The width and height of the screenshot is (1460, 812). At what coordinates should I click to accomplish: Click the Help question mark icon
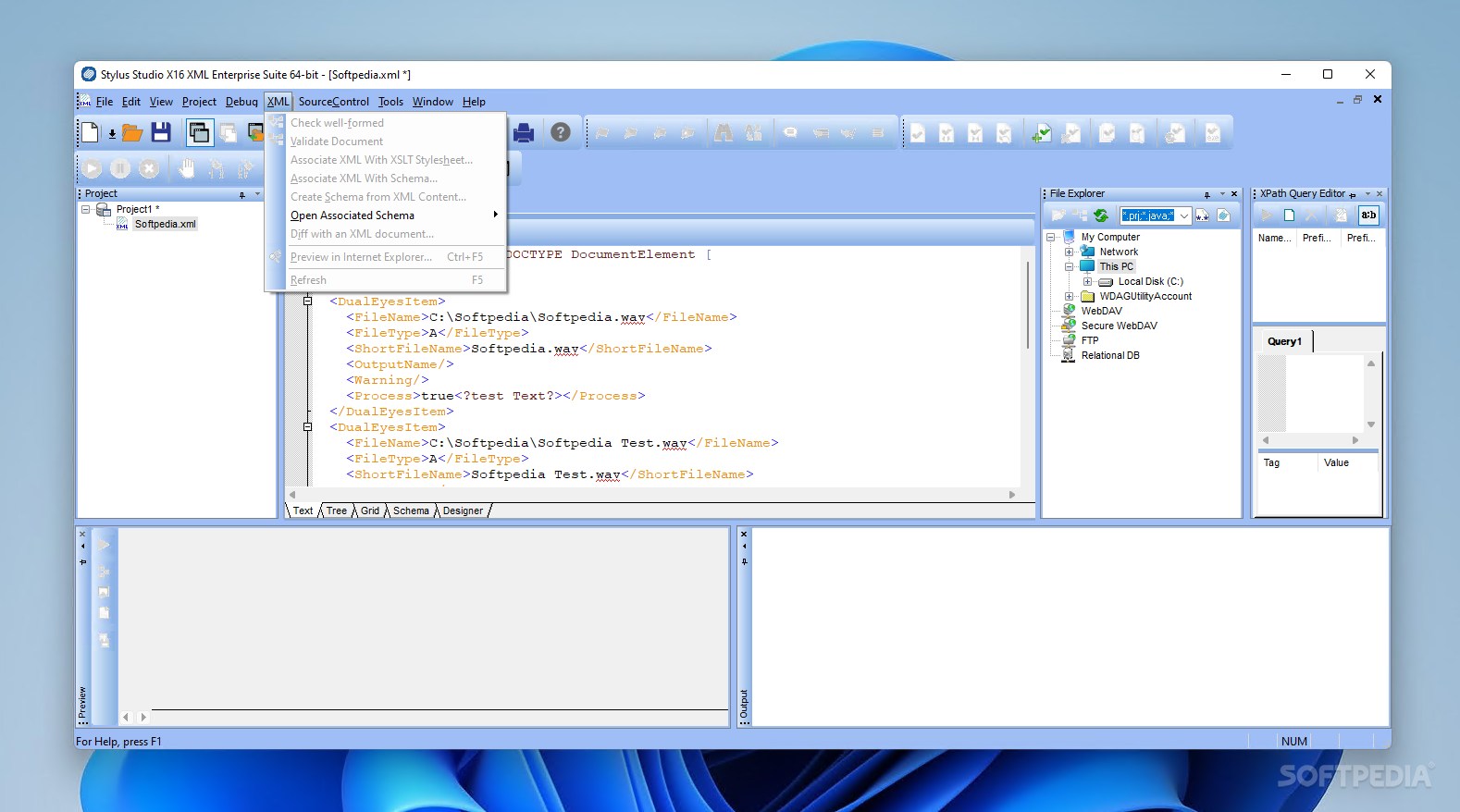(561, 132)
